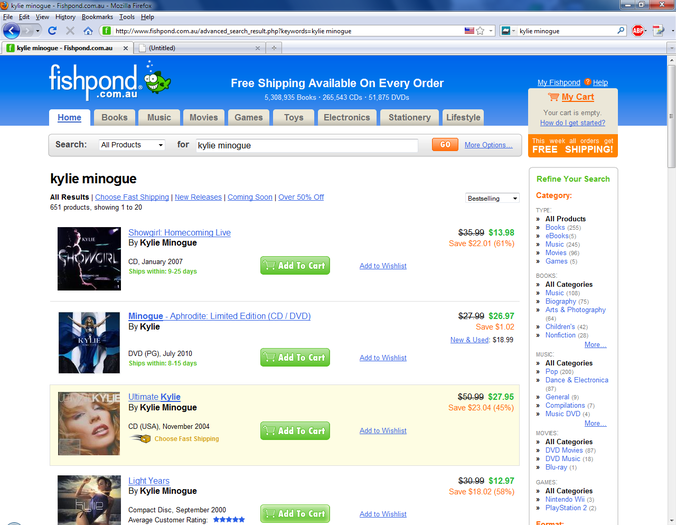
Task: Open the View menu
Action: [42, 17]
